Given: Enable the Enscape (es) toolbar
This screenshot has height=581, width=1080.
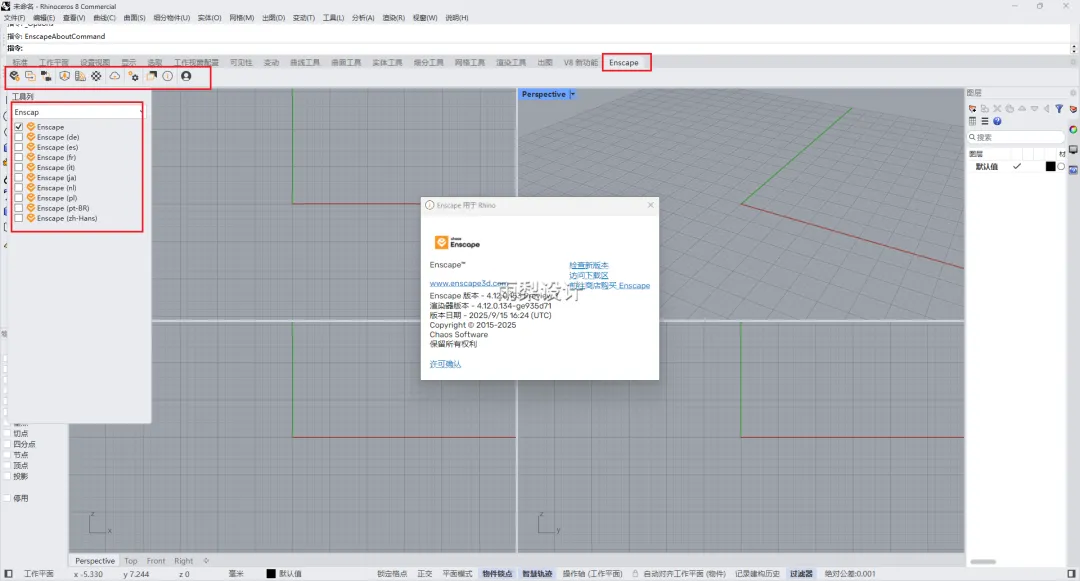Looking at the screenshot, I should tap(19, 147).
